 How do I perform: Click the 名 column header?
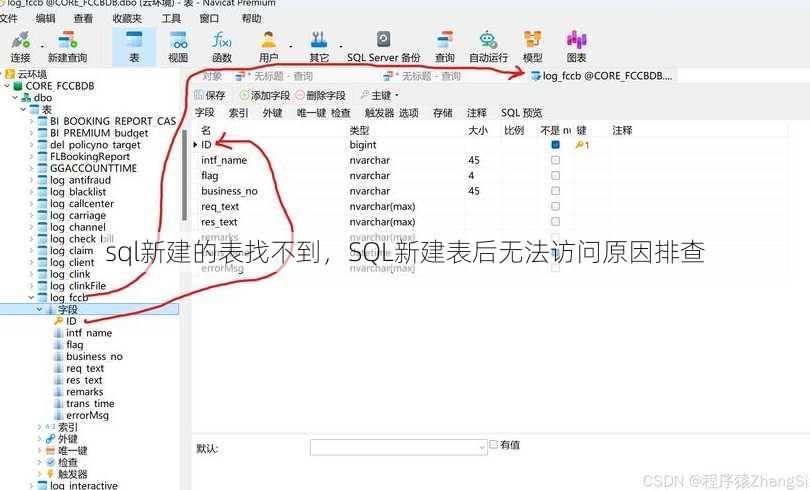click(x=206, y=130)
